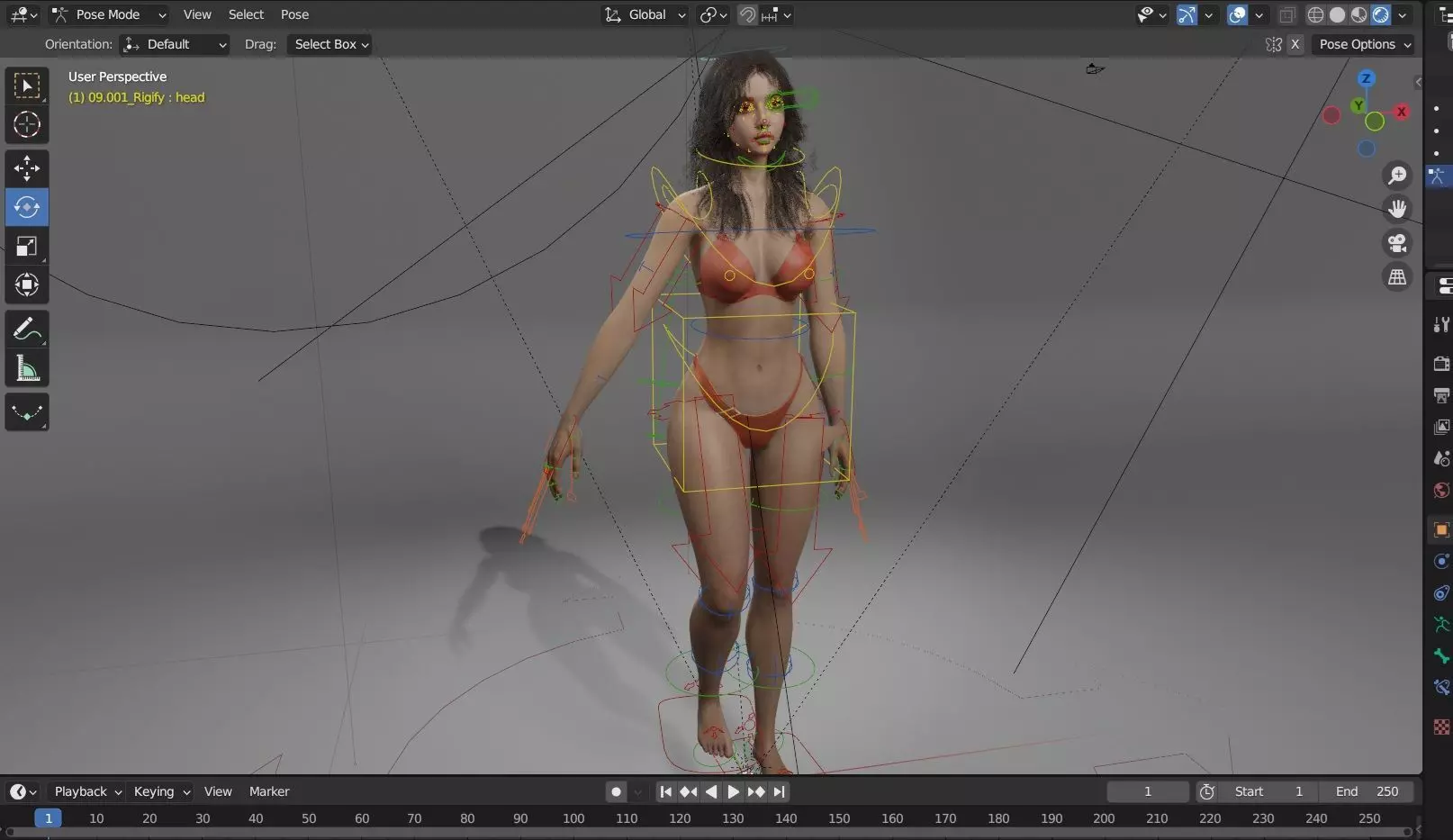Open the View Layer properties tab

tap(1441, 426)
